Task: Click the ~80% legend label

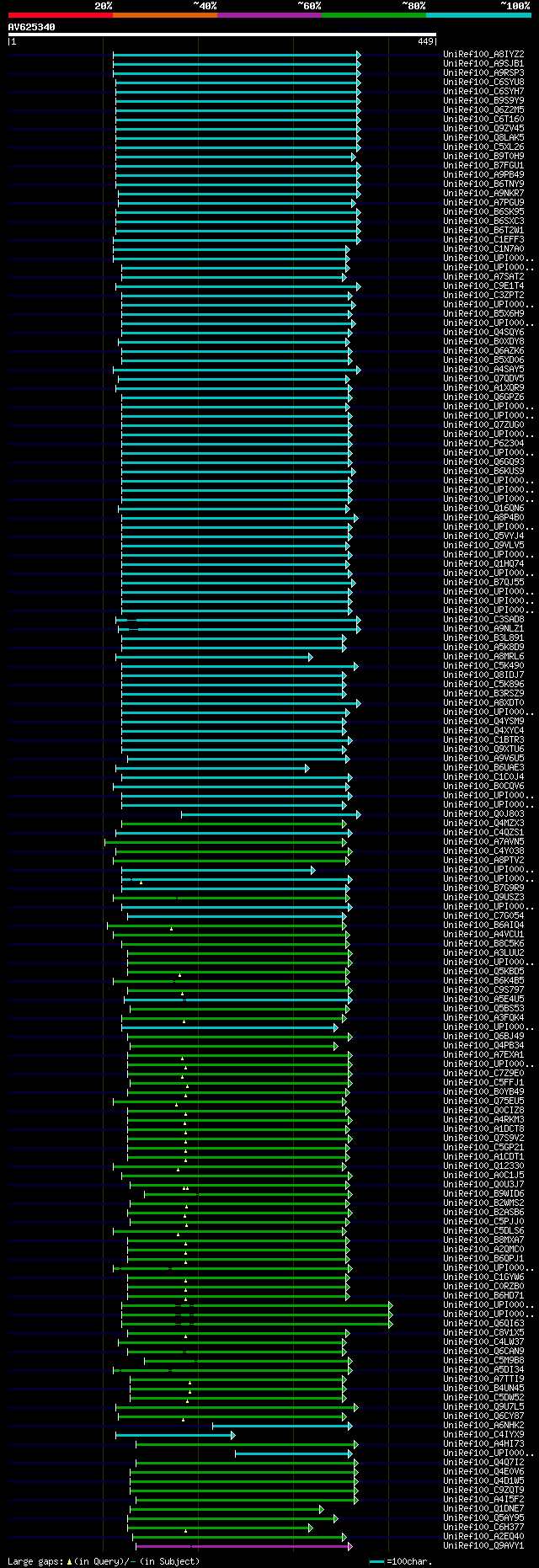Action: pyautogui.click(x=414, y=6)
